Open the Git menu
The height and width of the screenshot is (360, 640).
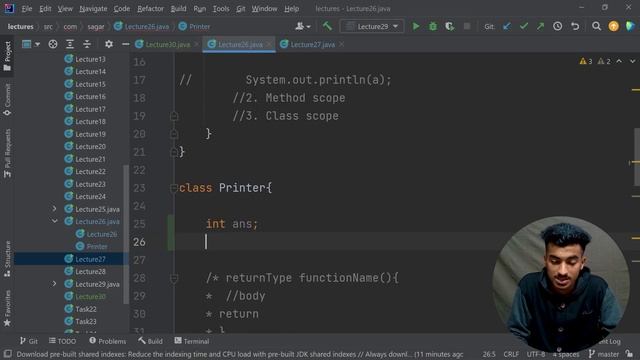[241, 9]
